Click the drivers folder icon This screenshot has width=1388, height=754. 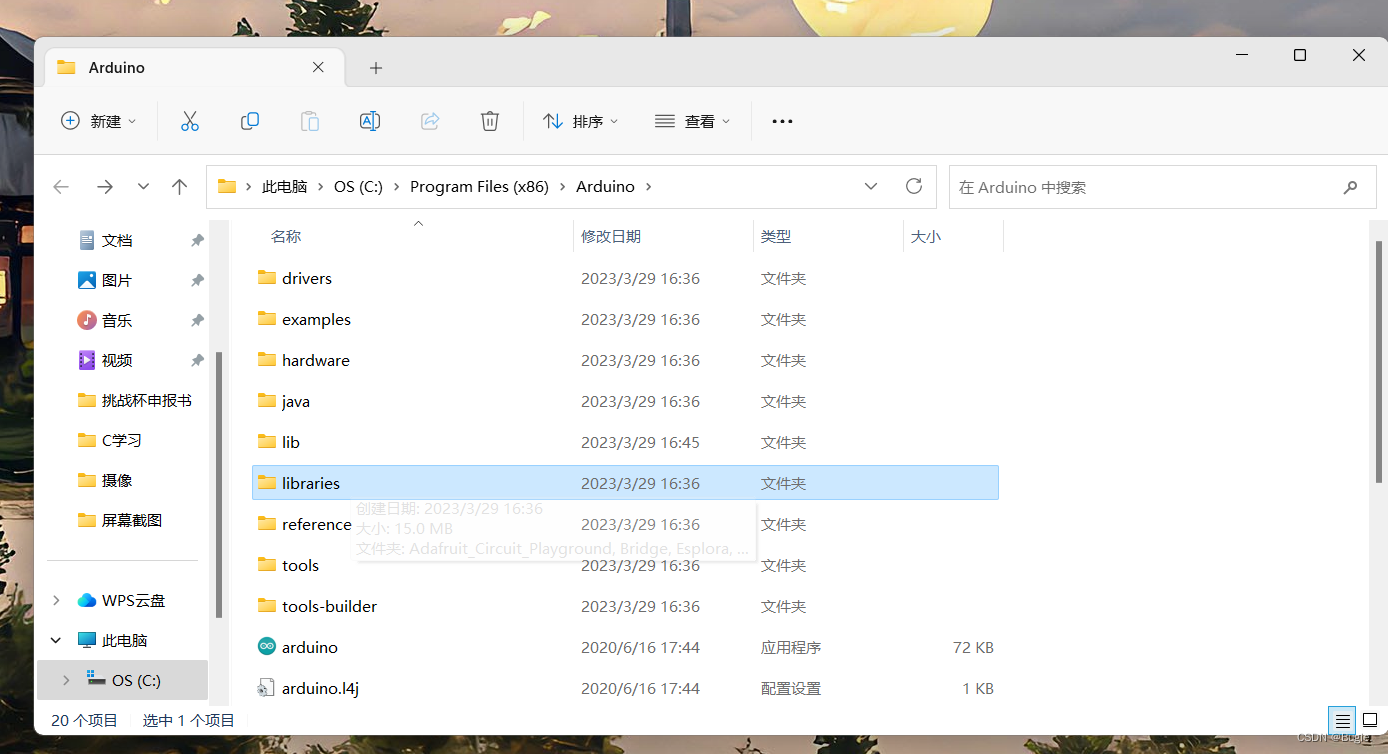pos(266,278)
